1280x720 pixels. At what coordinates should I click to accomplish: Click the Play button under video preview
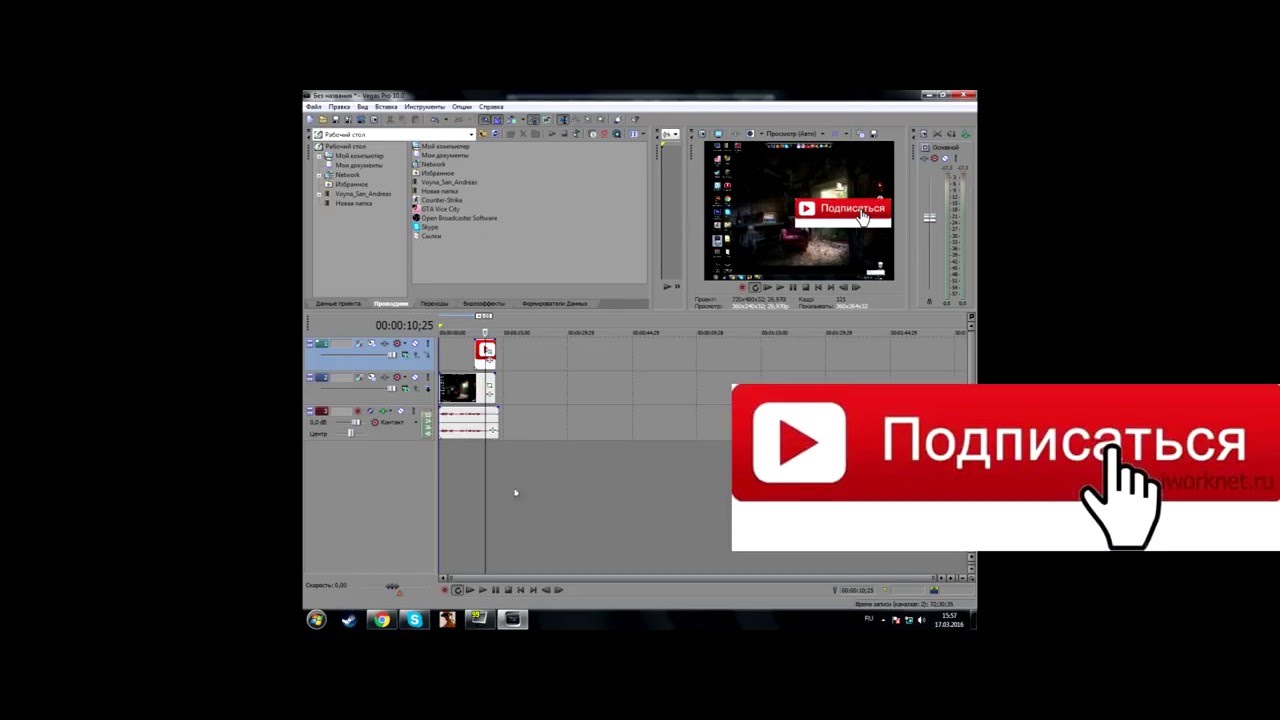point(780,287)
